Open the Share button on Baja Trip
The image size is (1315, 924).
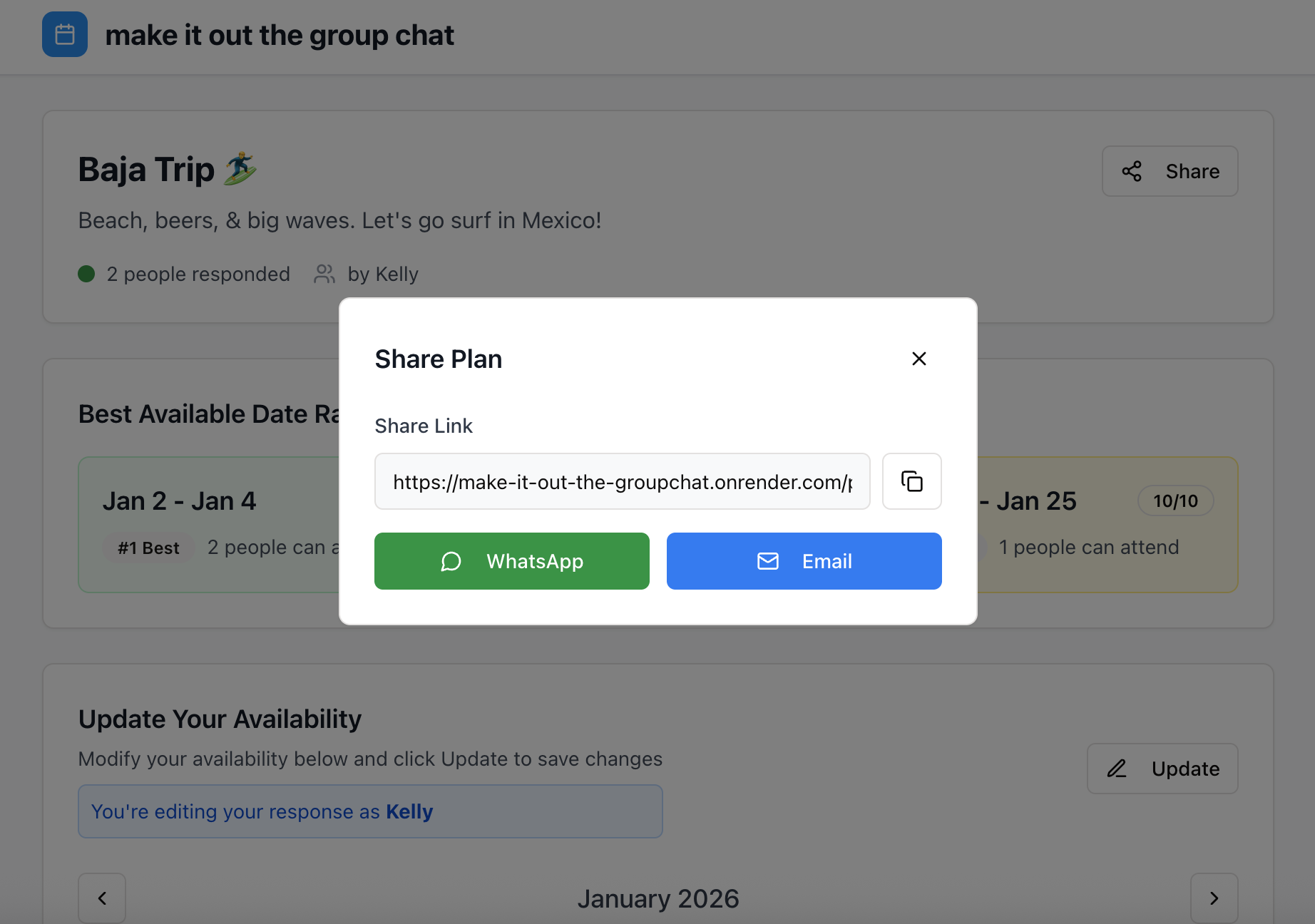pyautogui.click(x=1170, y=171)
